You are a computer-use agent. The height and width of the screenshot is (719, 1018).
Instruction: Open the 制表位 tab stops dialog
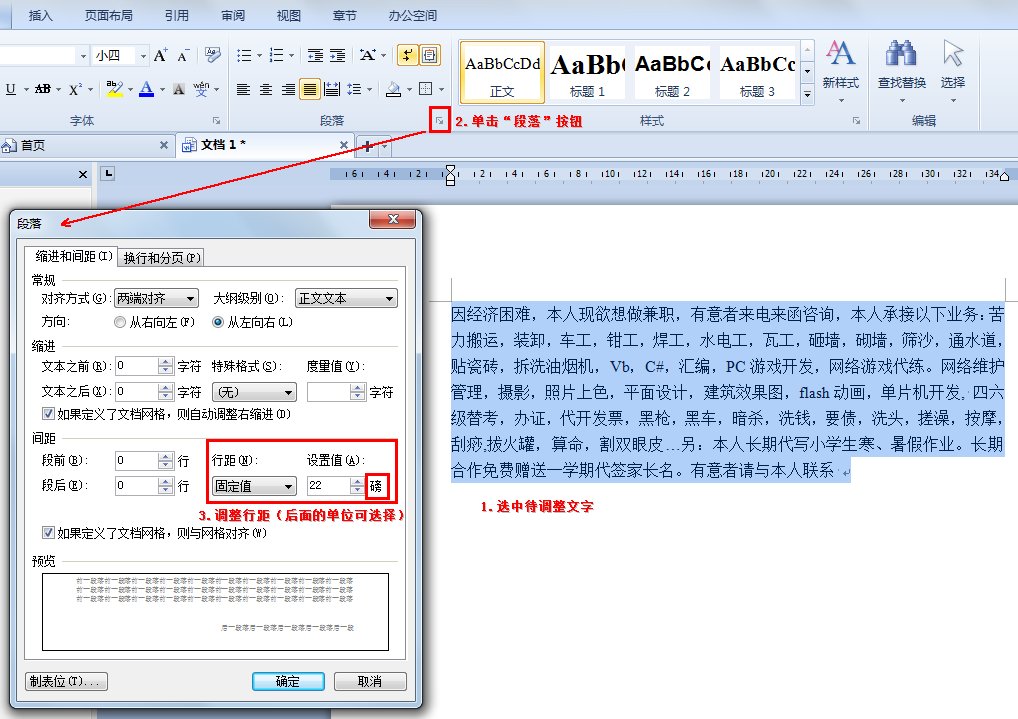point(65,681)
